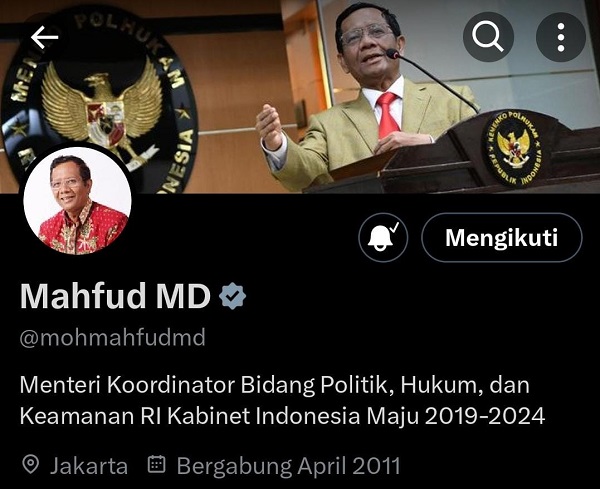This screenshot has width=600, height=489.
Task: Click the Jakarta location text
Action: point(89,466)
